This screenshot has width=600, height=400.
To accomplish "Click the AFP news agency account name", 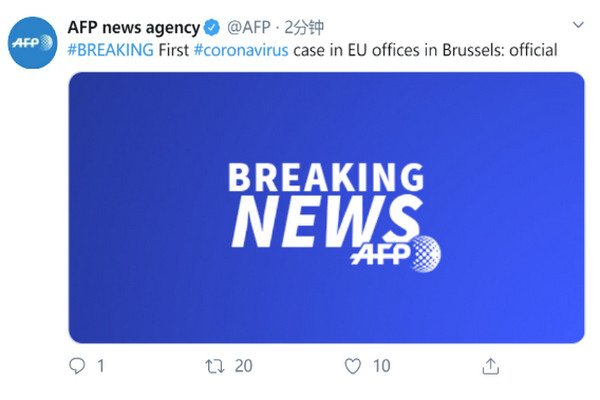I will [x=133, y=26].
